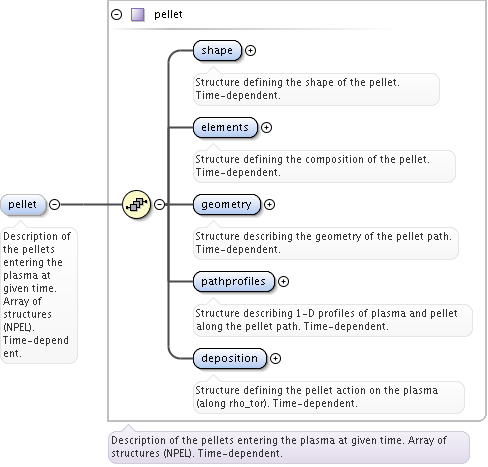The width and height of the screenshot is (488, 467).
Task: Collapse the sequence with its minus icon
Action: (x=160, y=204)
